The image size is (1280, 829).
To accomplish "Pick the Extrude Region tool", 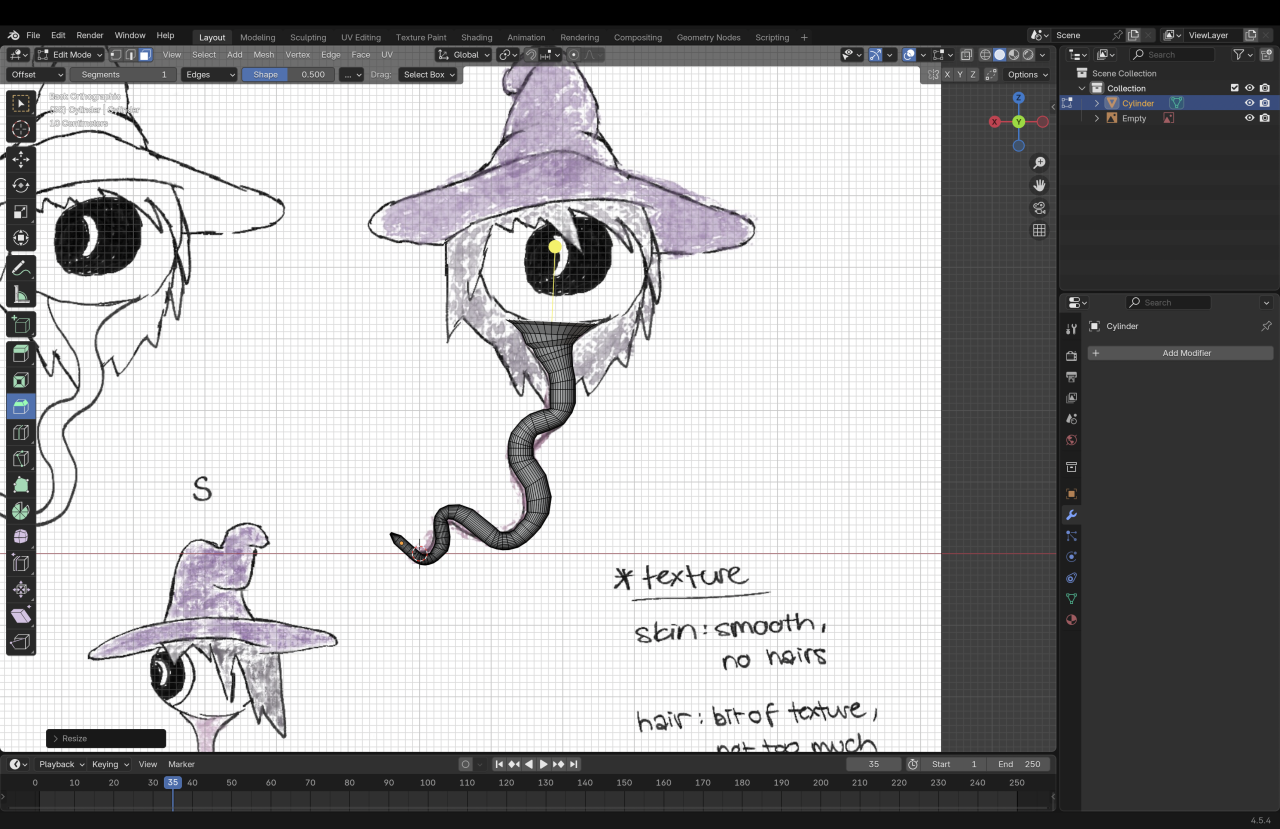I will [x=21, y=353].
